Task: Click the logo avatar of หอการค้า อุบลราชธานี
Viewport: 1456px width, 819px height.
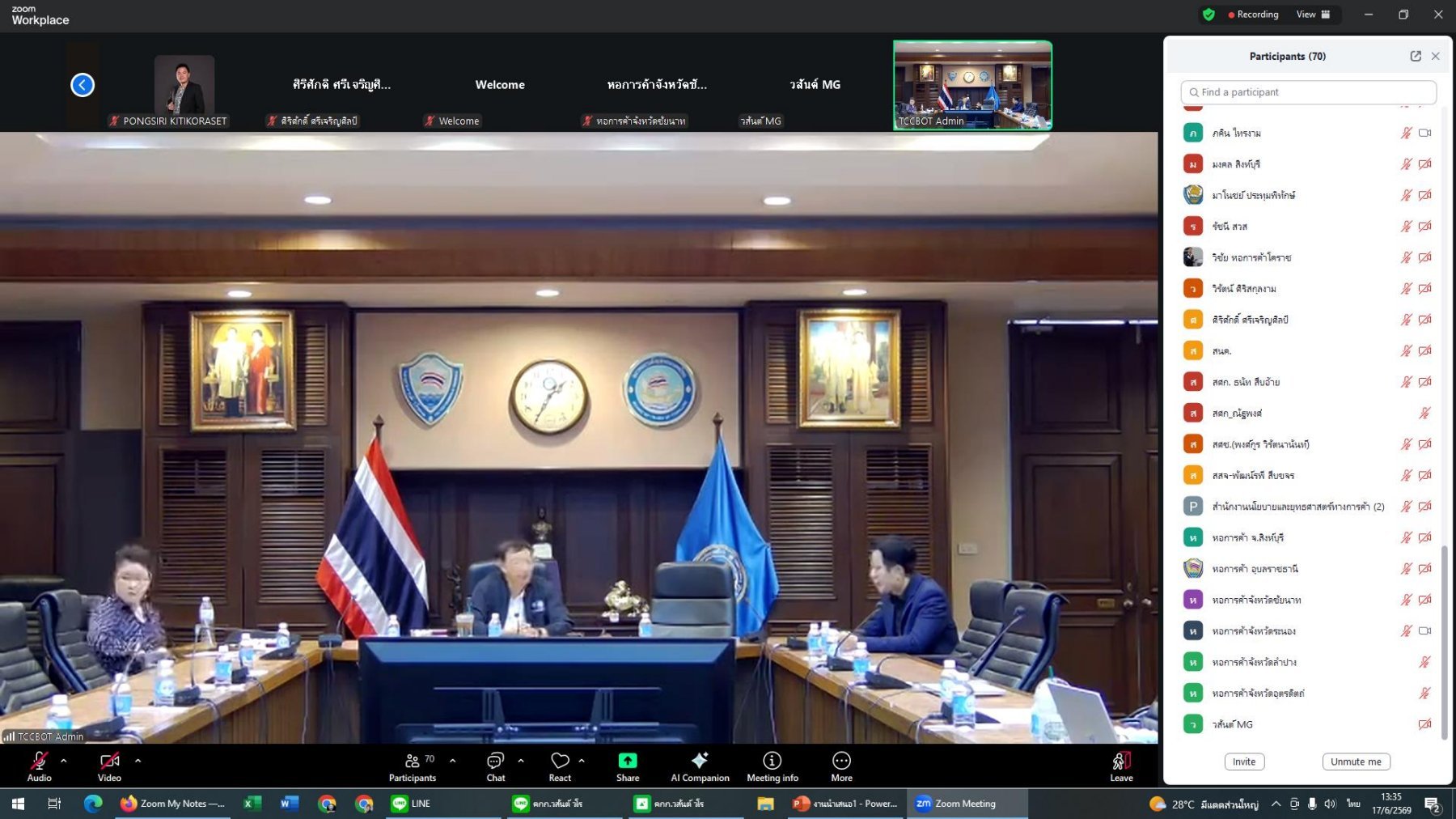Action: click(x=1193, y=569)
